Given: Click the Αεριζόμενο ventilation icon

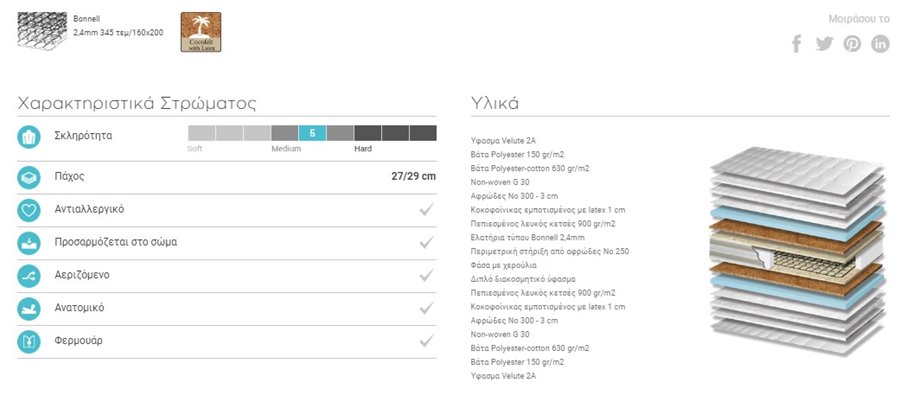Looking at the screenshot, I should 29,276.
